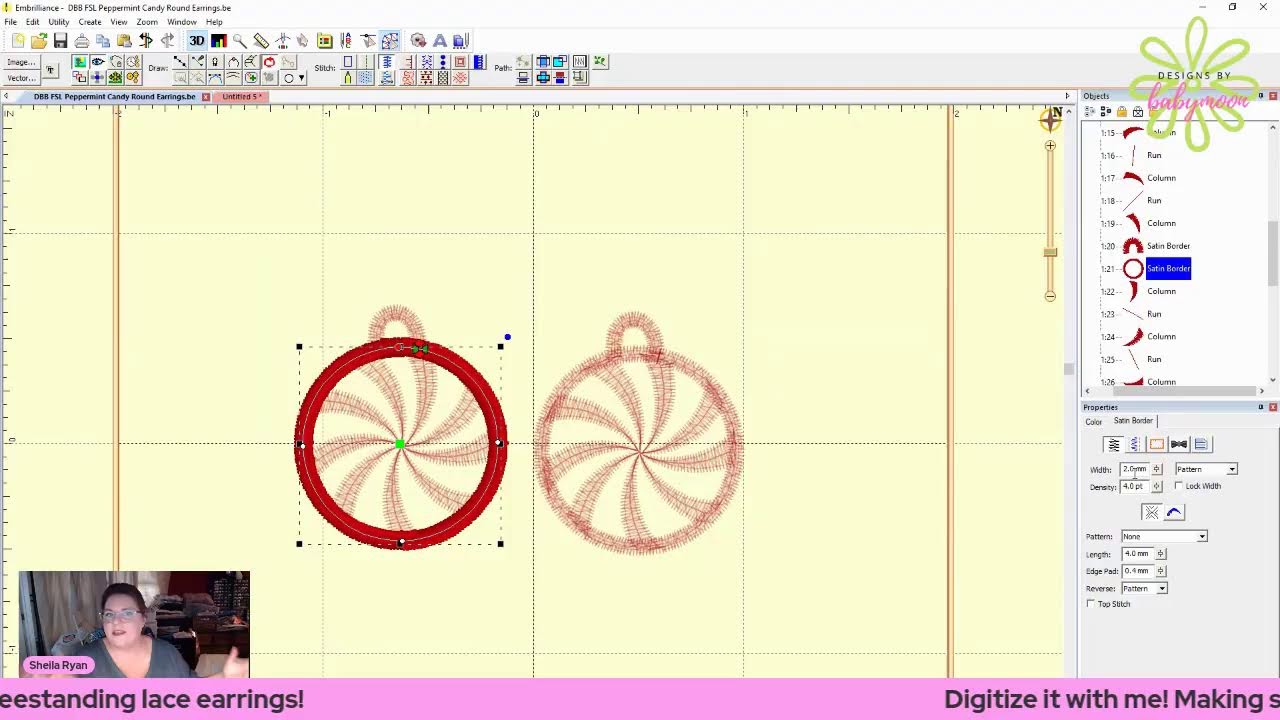Open the Utility menu
This screenshot has height=720, width=1280.
(59, 22)
